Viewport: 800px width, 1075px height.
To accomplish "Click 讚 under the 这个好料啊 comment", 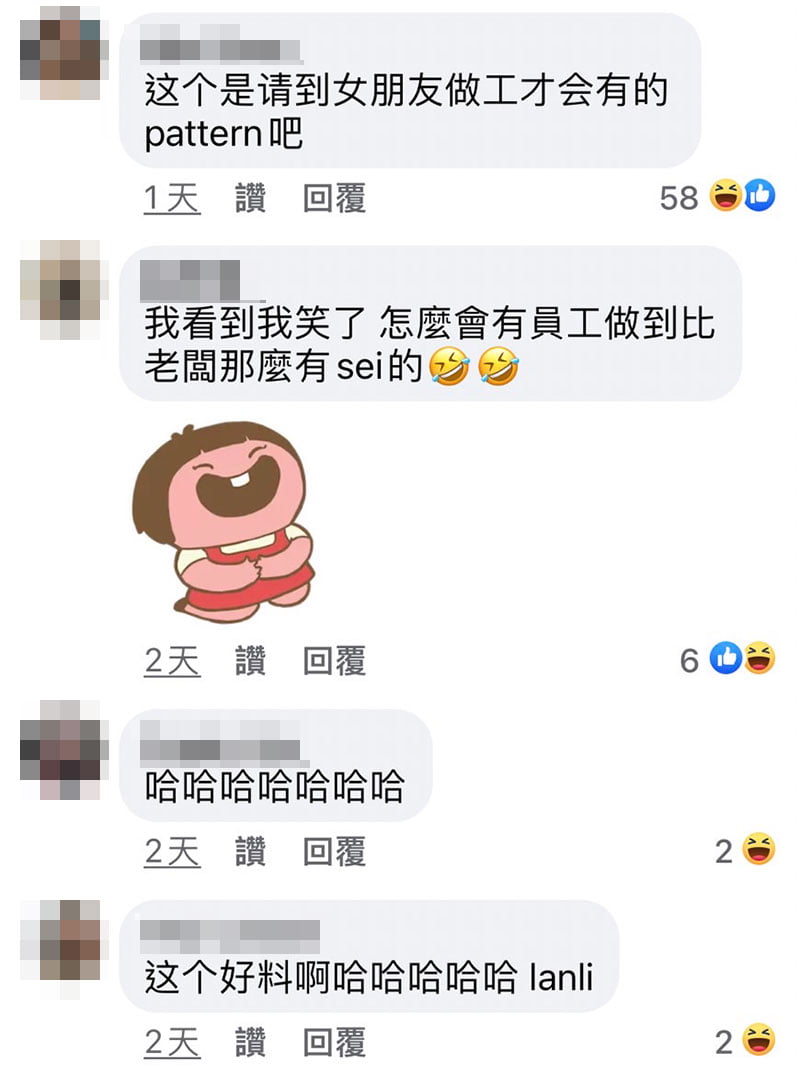I will pos(250,1042).
